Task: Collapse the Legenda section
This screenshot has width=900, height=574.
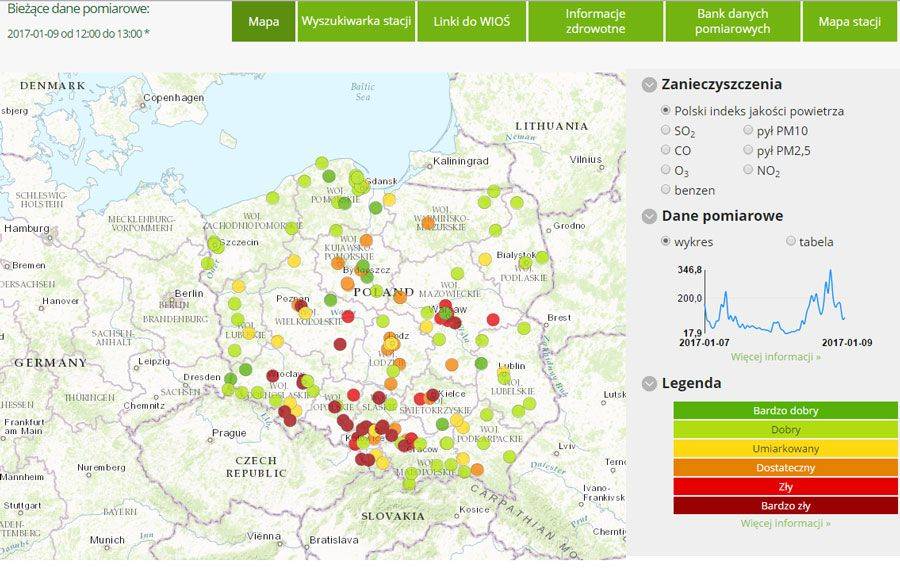Action: [x=649, y=383]
